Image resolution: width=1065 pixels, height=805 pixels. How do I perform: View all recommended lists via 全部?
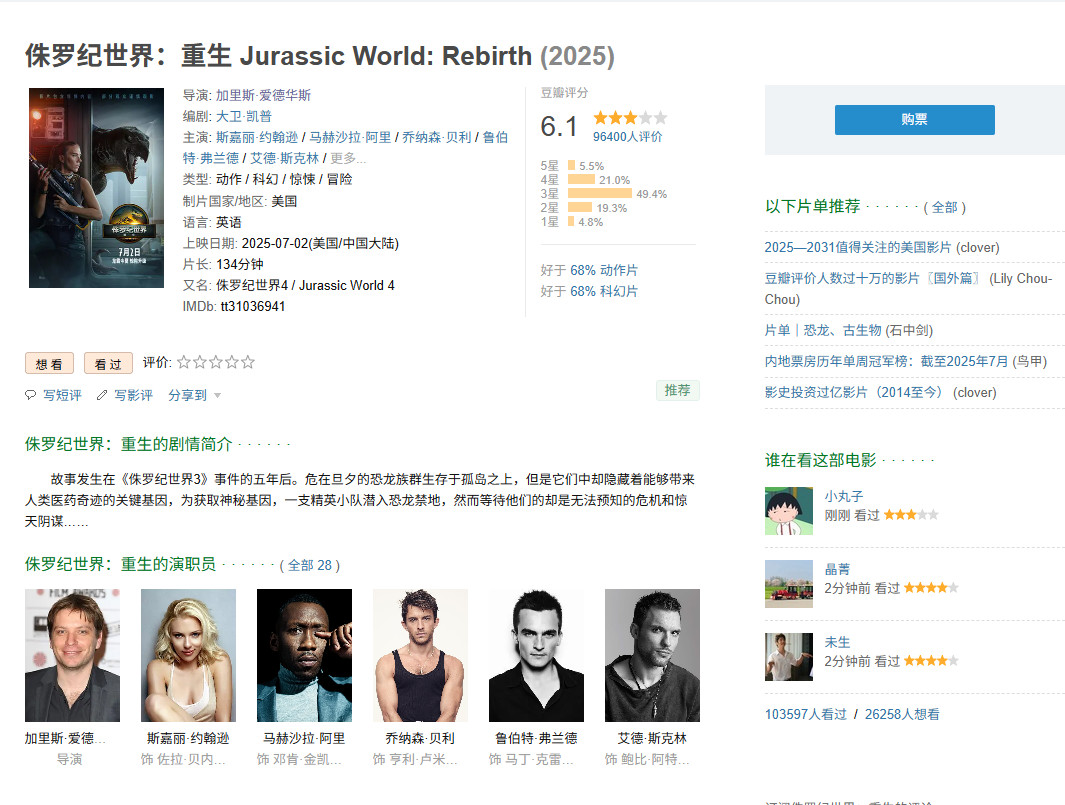pyautogui.click(x=944, y=207)
